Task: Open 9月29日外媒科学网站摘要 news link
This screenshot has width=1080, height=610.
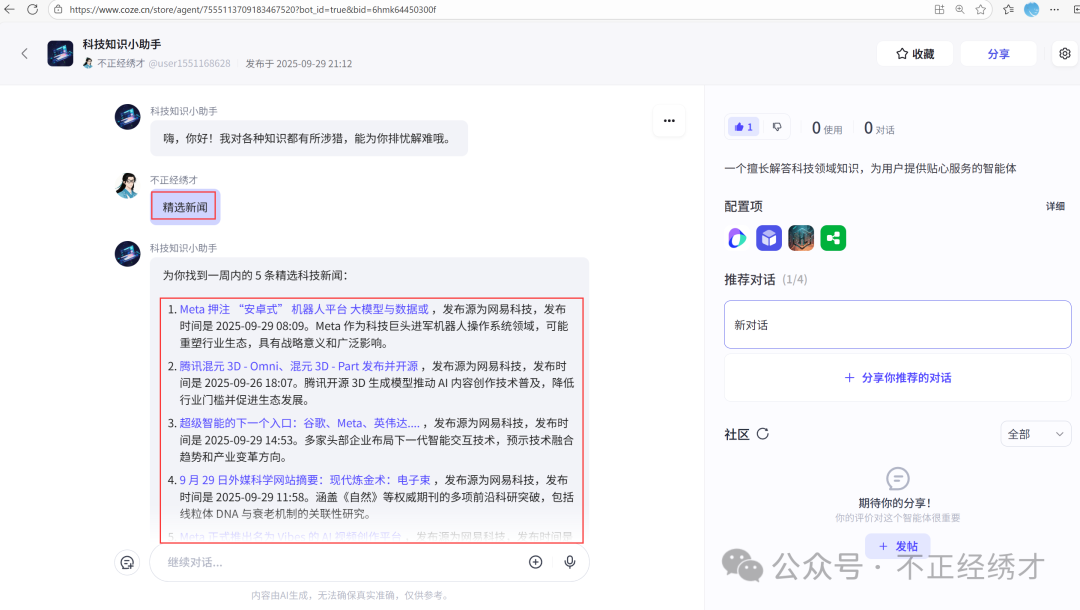Action: (305, 480)
